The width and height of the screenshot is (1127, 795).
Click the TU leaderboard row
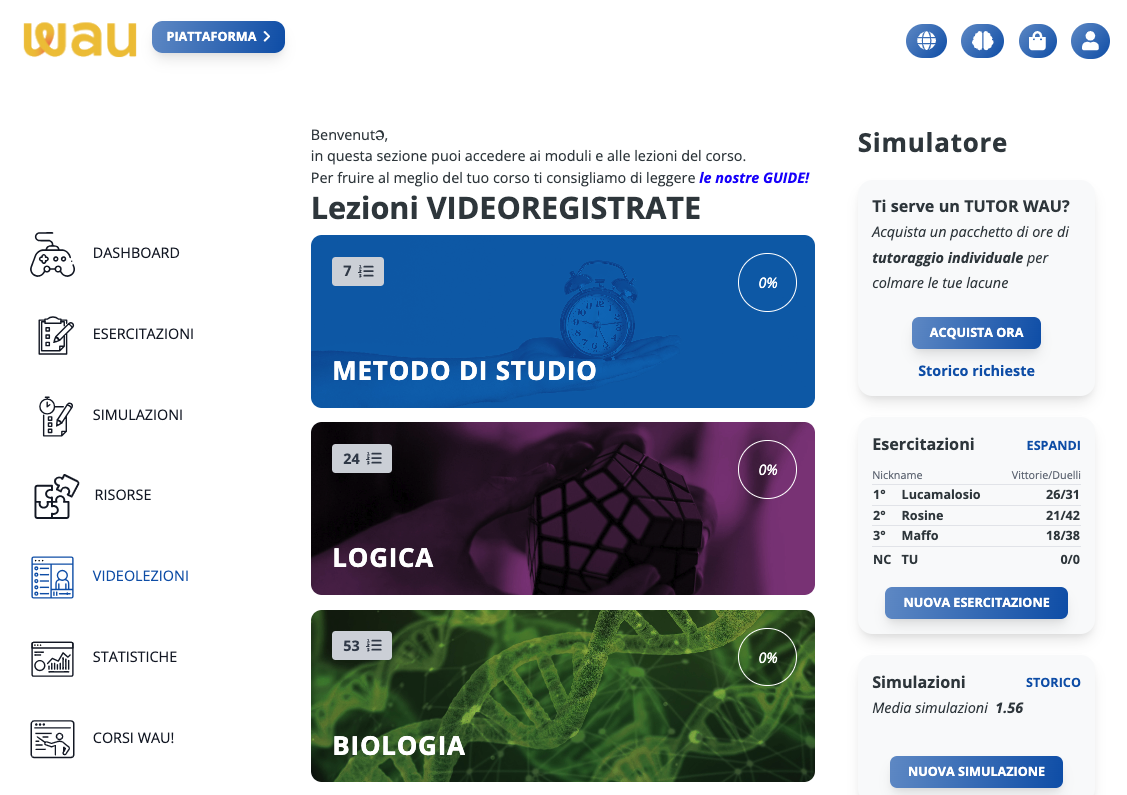tap(976, 559)
